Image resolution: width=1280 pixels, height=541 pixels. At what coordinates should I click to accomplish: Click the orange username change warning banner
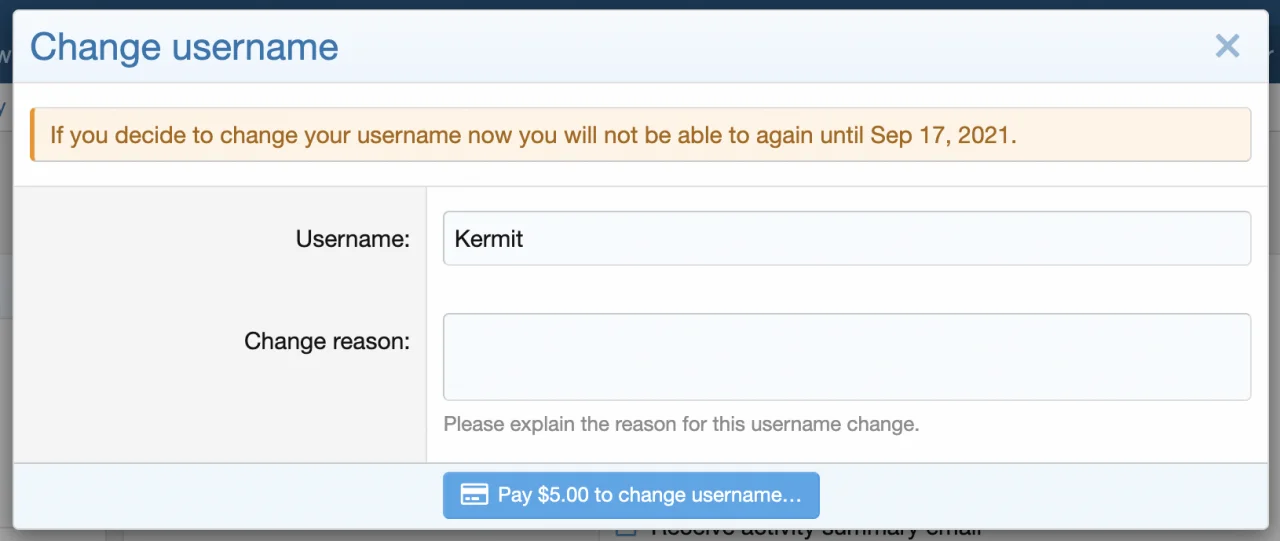click(x=640, y=135)
